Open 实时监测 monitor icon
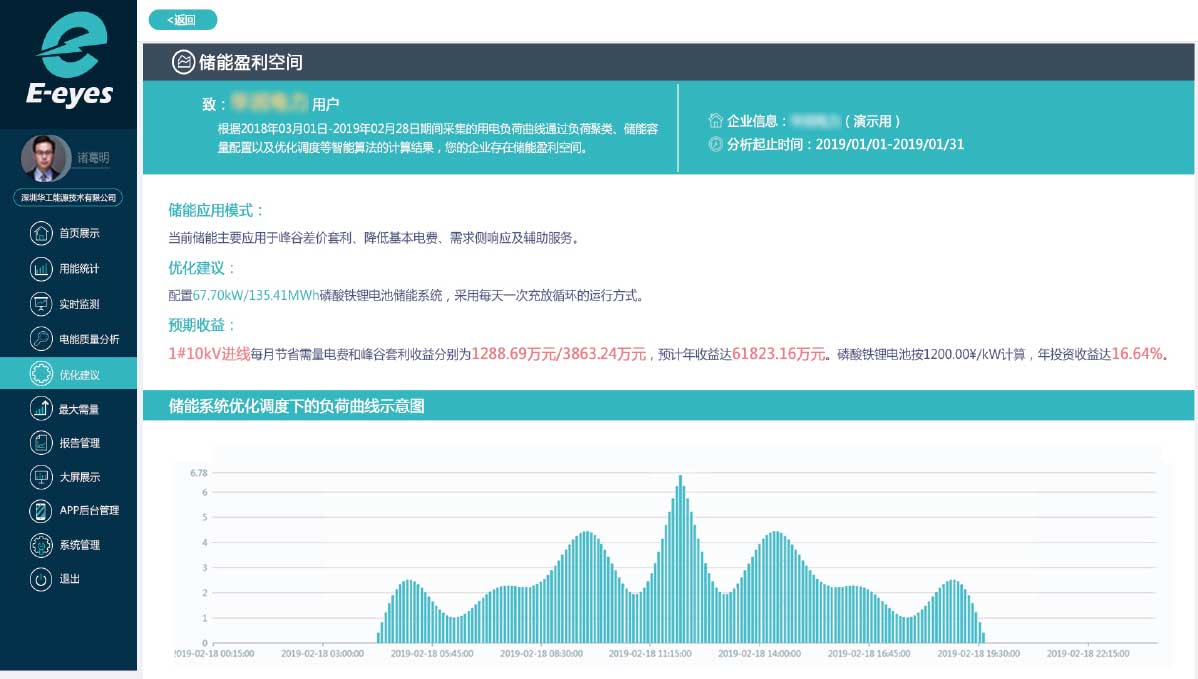The width and height of the screenshot is (1198, 679). click(41, 304)
